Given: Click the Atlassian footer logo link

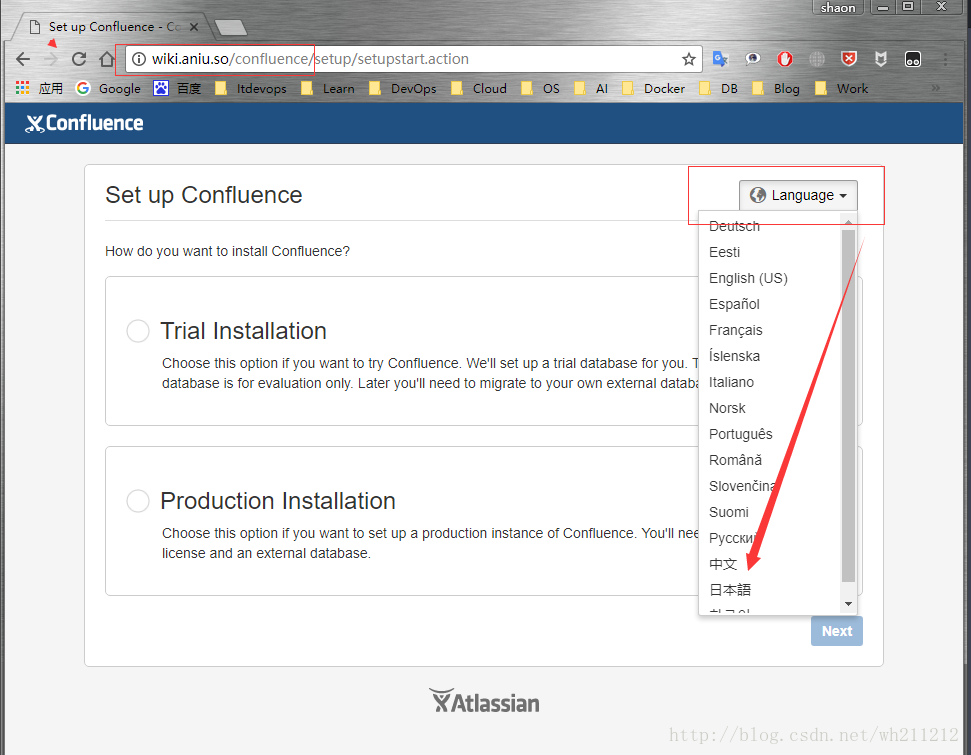Looking at the screenshot, I should point(484,702).
